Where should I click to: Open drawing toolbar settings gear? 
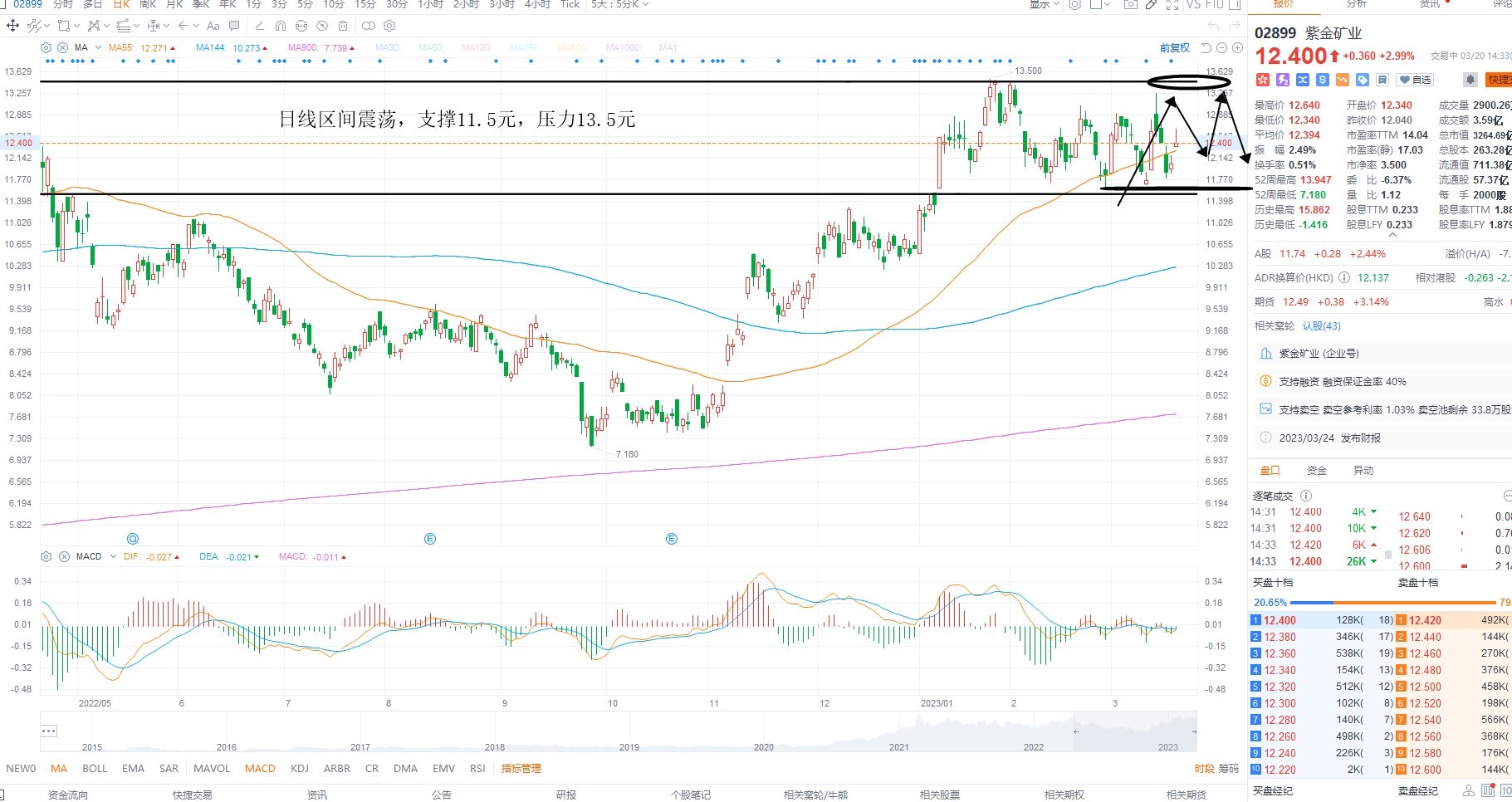(x=389, y=26)
